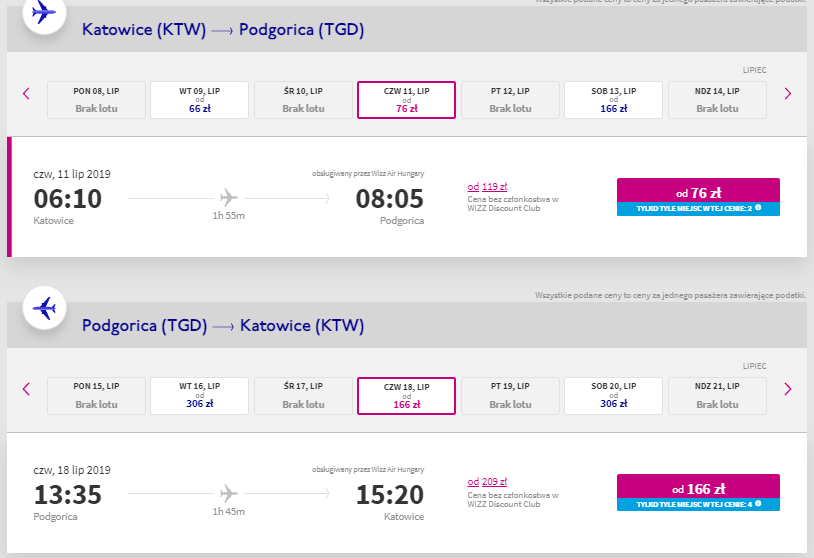Go to dates before PON 15, LIP
The image size is (814, 558).
pyautogui.click(x=26, y=389)
